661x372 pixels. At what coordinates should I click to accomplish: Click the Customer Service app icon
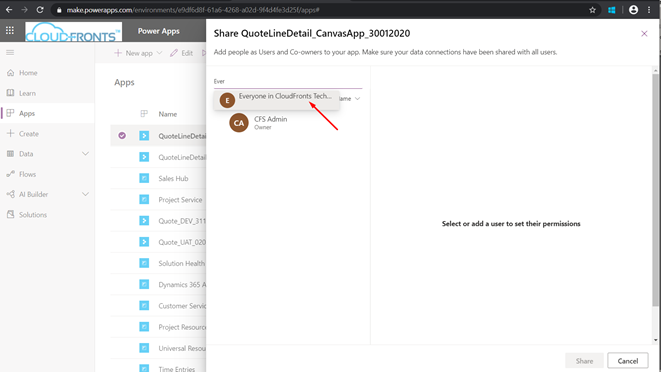click(144, 305)
